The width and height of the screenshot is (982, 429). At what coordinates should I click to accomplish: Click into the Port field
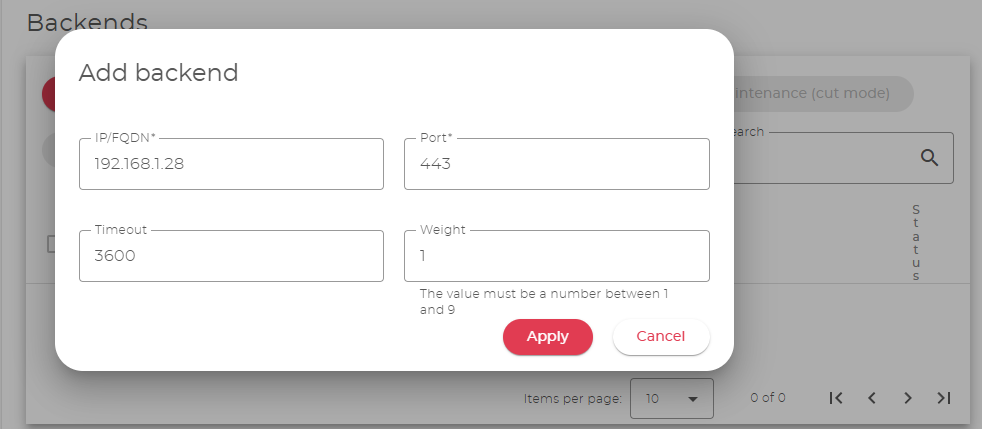(556, 165)
